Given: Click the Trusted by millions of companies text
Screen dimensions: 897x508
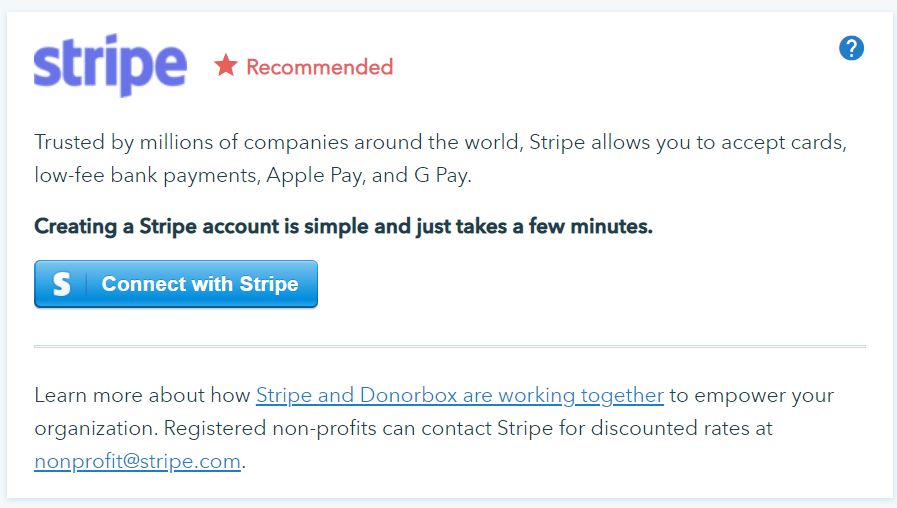Looking at the screenshot, I should click(279, 142).
